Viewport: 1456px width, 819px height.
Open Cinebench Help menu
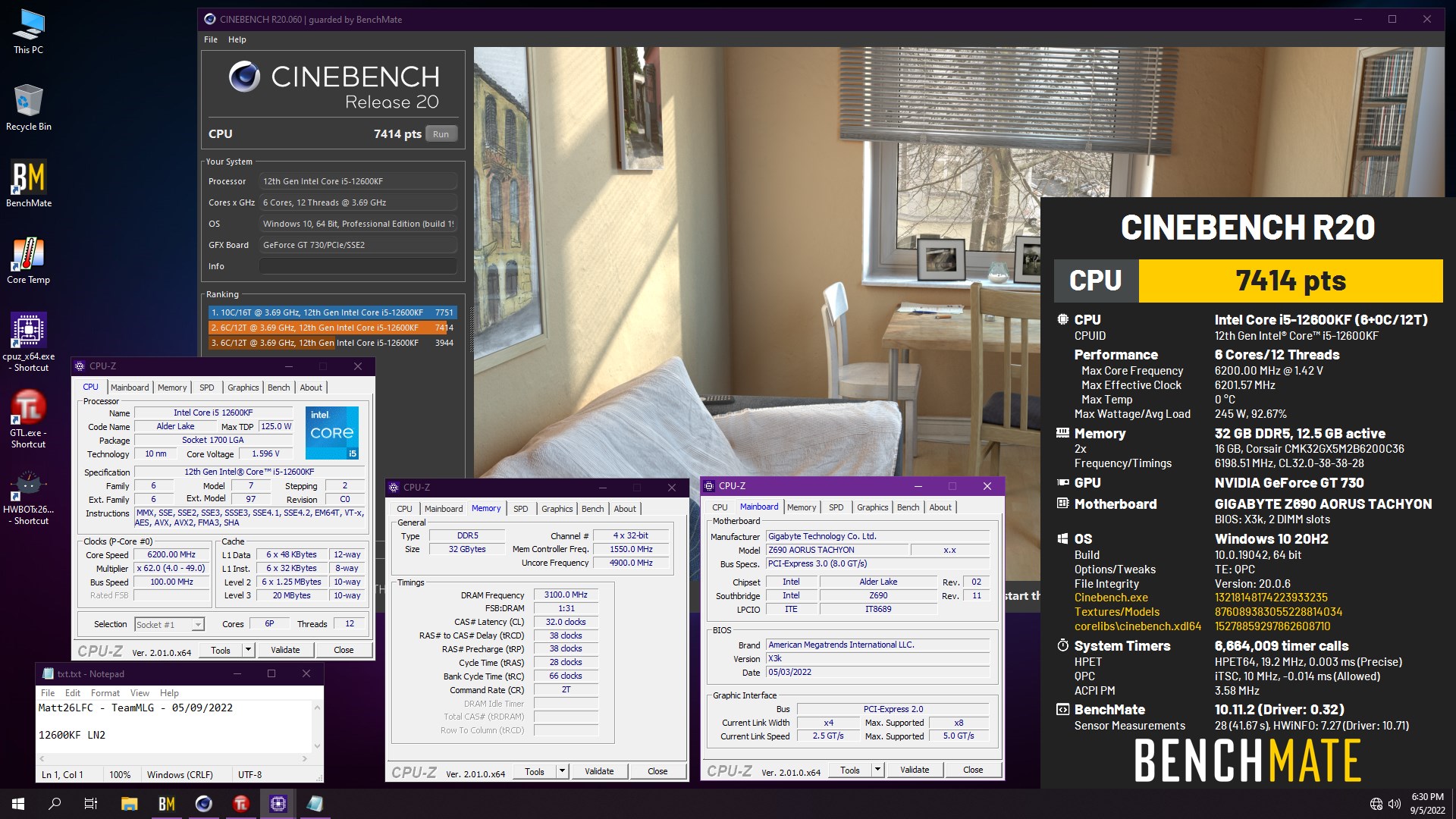pos(237,39)
